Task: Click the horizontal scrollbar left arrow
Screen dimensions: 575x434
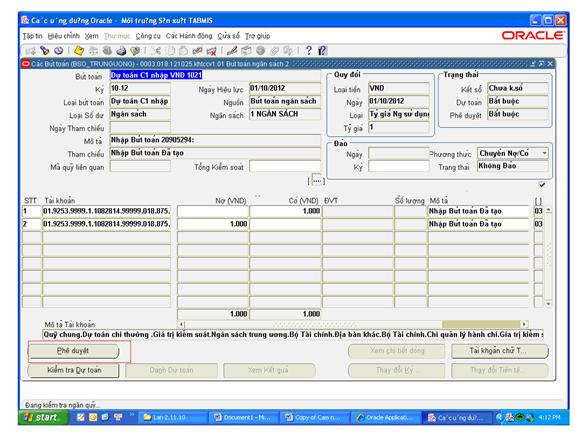Action: [181, 324]
